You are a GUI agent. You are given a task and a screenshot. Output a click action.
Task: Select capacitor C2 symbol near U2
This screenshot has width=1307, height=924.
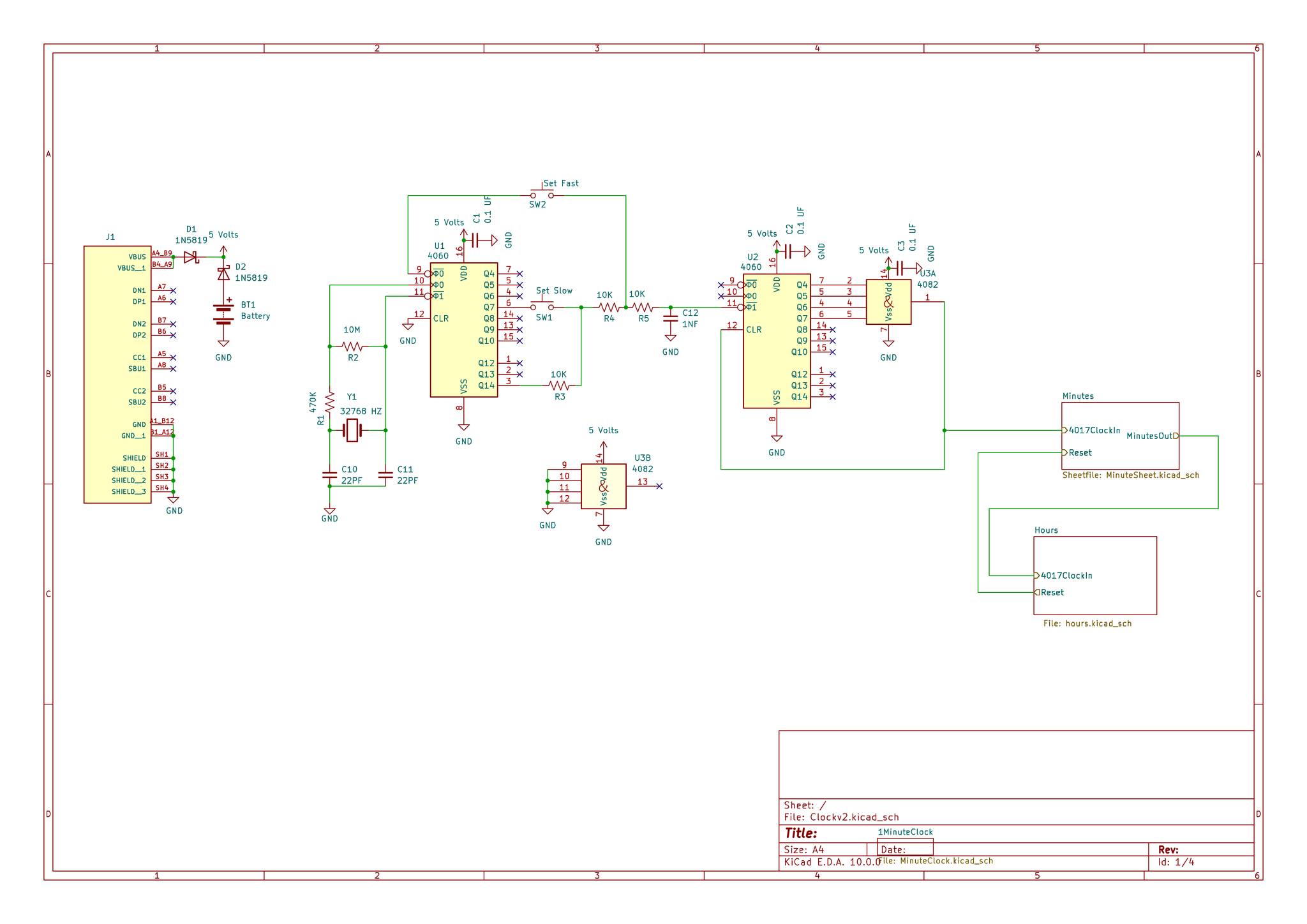click(x=788, y=251)
